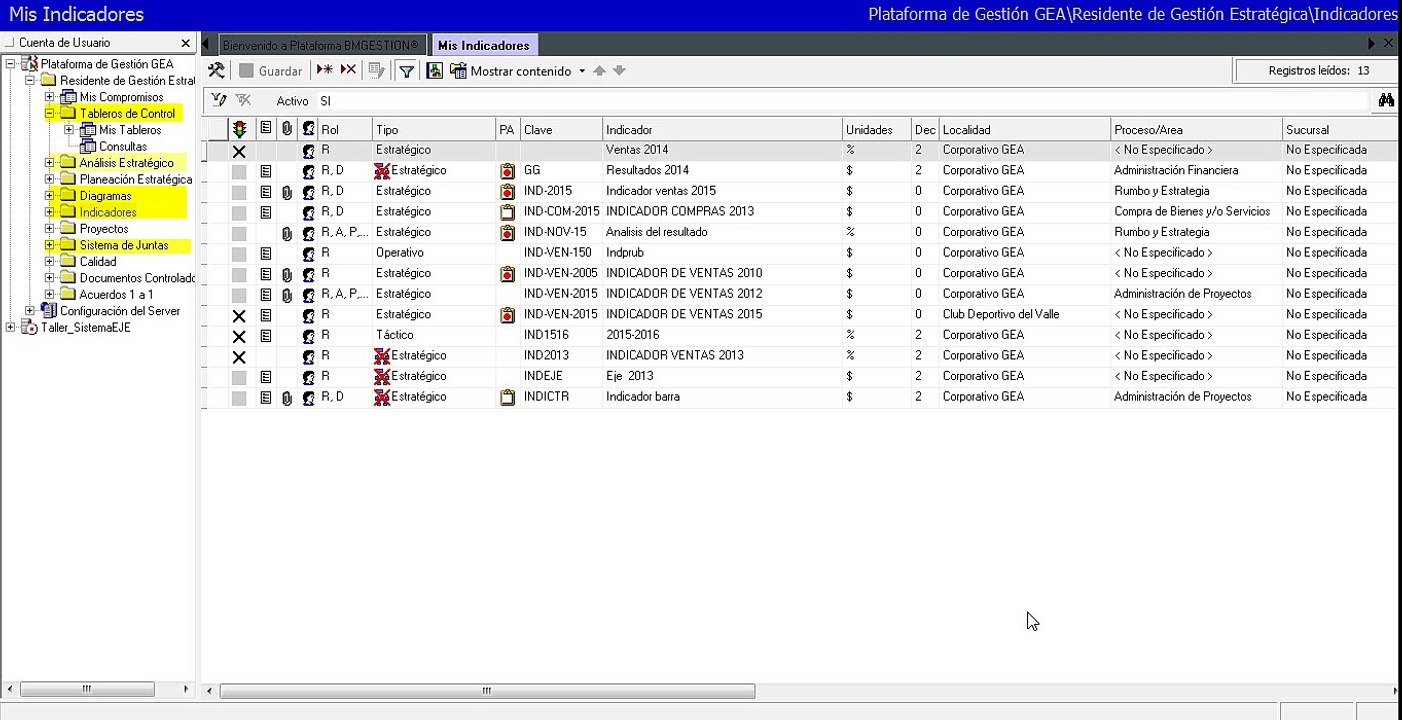Click the new record icon beside Guardar

pyautogui.click(x=325, y=70)
